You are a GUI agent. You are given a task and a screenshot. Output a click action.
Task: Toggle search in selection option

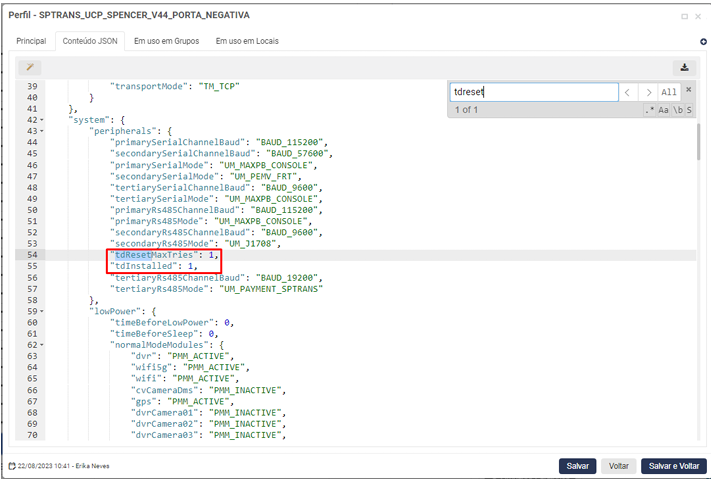point(688,109)
